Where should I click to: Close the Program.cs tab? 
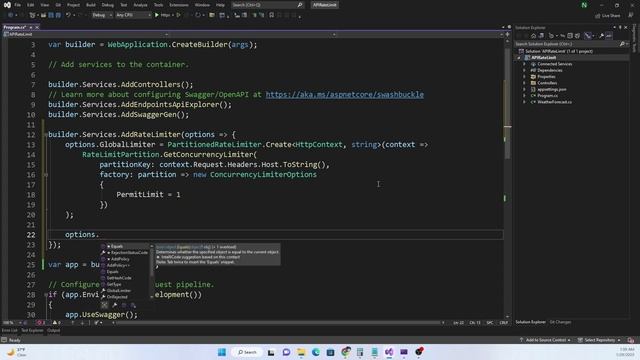[x=37, y=27]
